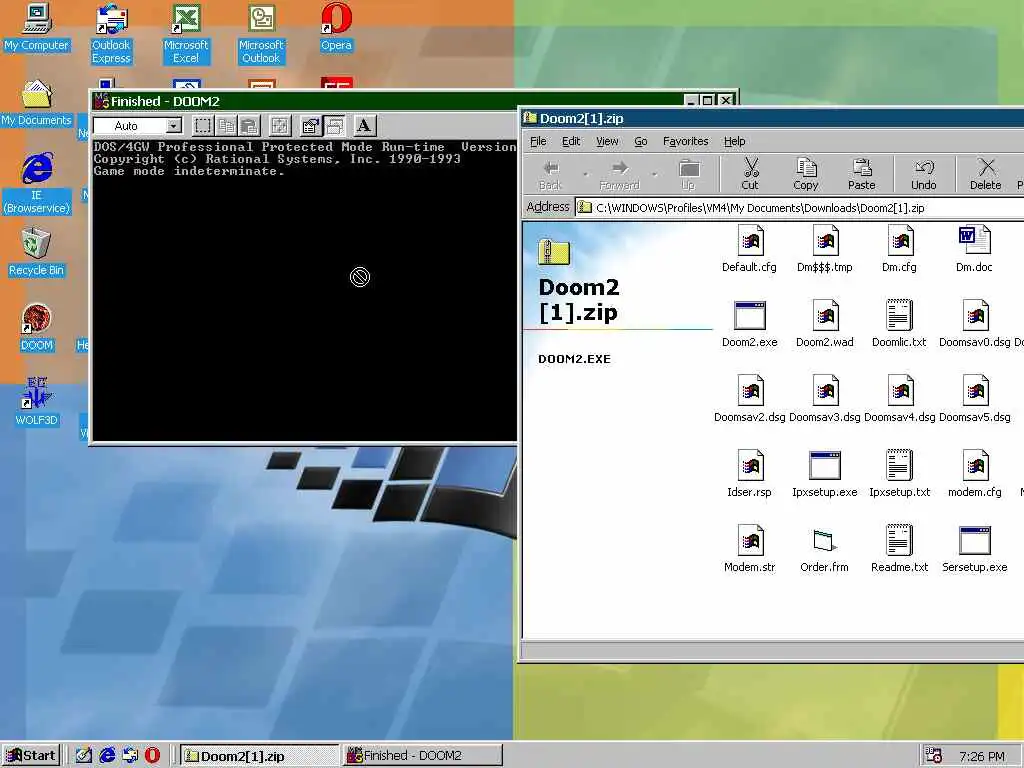1024x768 pixels.
Task: Switch to Doom2[1].zip taskbar button
Action: point(259,756)
